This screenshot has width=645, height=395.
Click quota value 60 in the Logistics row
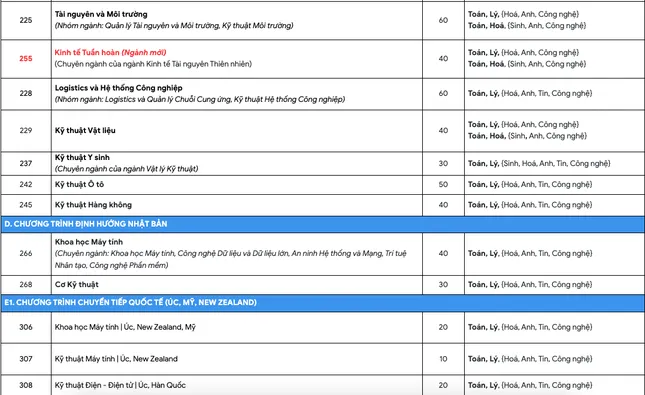pyautogui.click(x=443, y=93)
